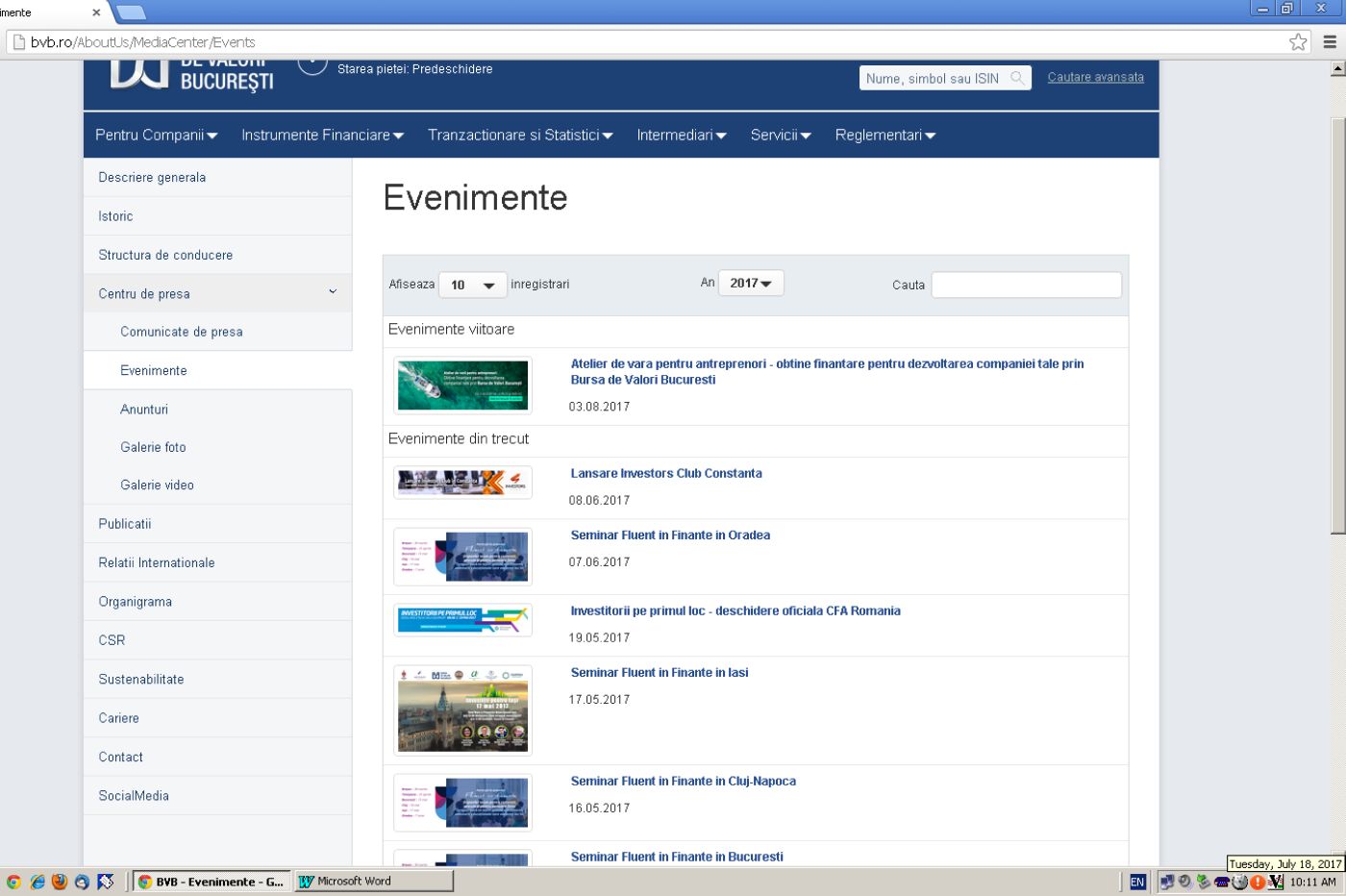Open Lansare Investors Club Constanta event
This screenshot has width=1346, height=896.
point(666,473)
